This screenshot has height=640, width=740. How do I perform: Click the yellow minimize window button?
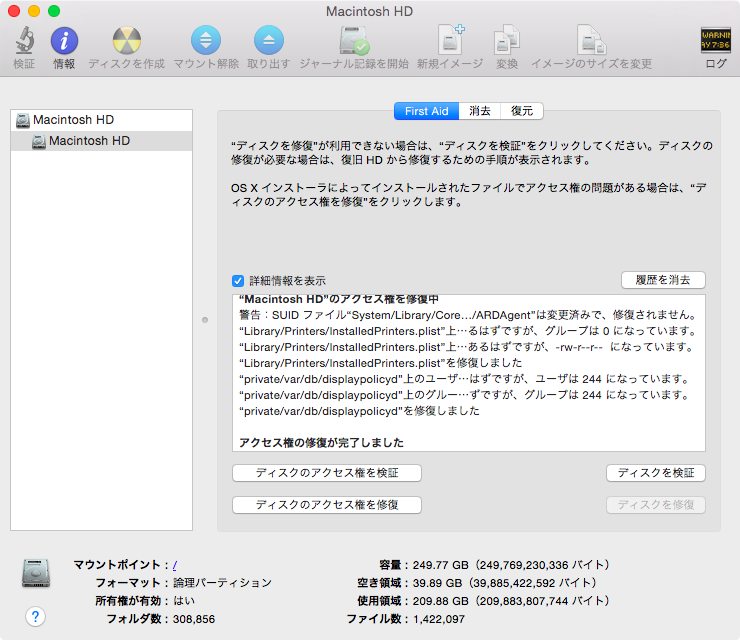point(34,11)
